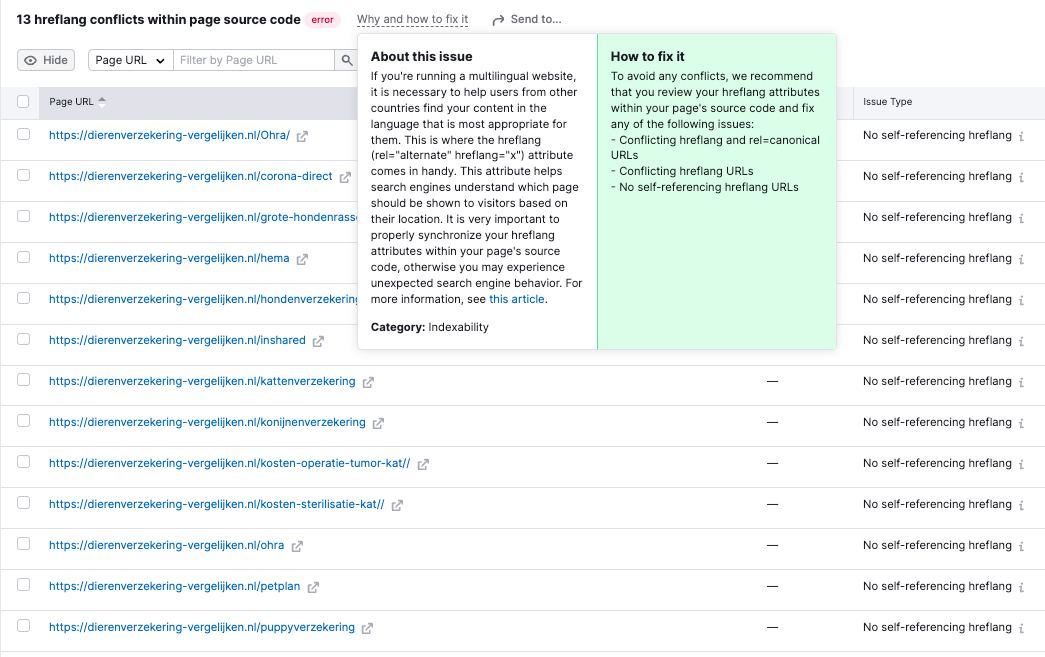Show issue info icon in the kosten-sterilisatie-kat row
This screenshot has width=1045, height=657.
tap(1021, 506)
